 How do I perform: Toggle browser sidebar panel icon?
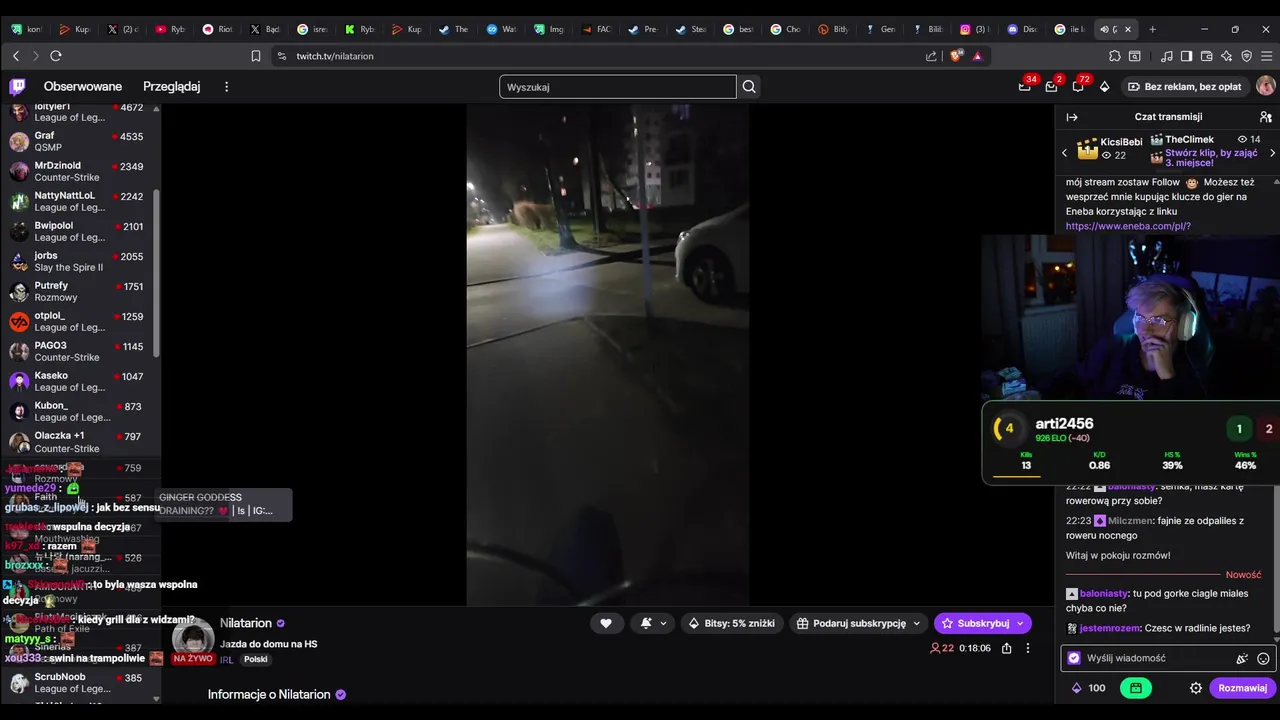pyautogui.click(x=1186, y=56)
